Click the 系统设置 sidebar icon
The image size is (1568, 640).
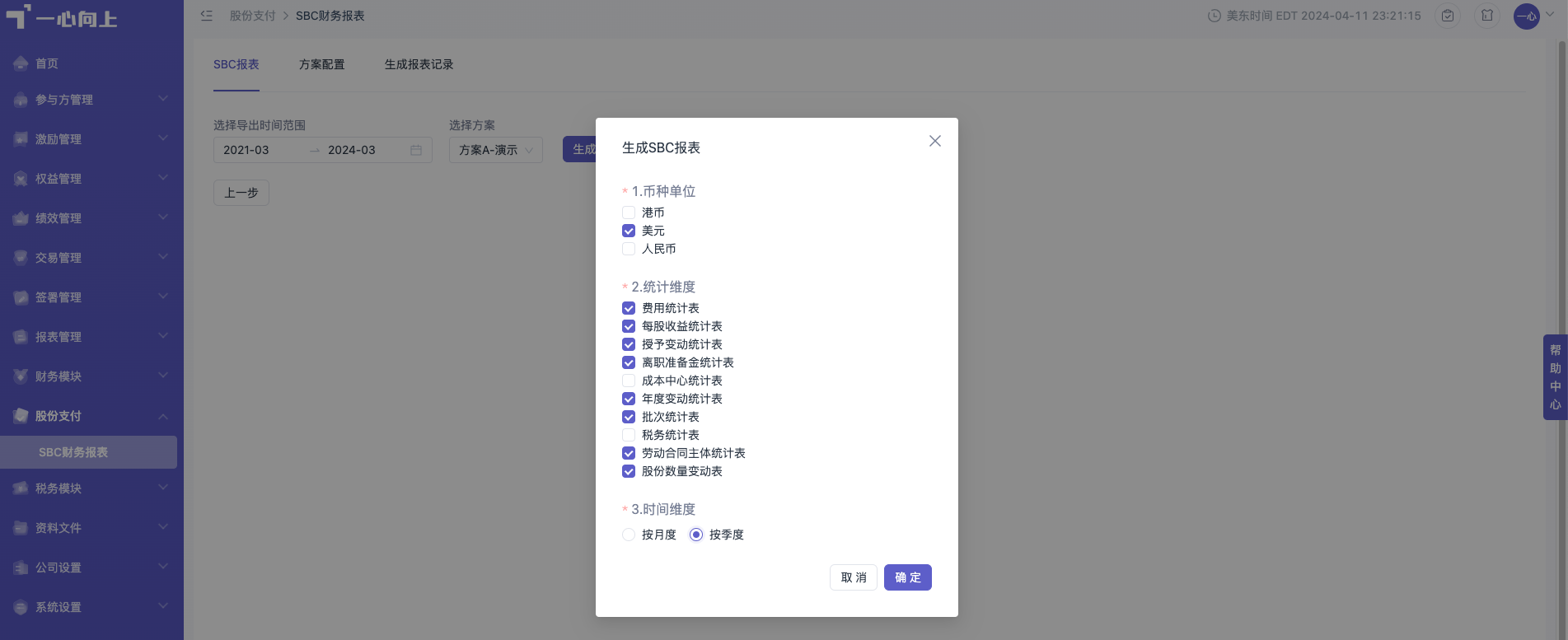click(21, 607)
